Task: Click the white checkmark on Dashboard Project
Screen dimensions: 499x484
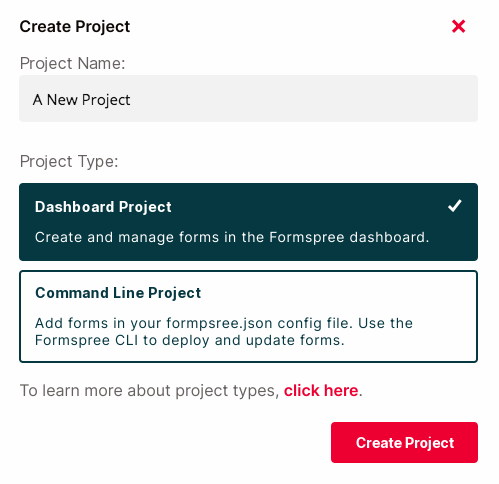Action: [x=455, y=206]
